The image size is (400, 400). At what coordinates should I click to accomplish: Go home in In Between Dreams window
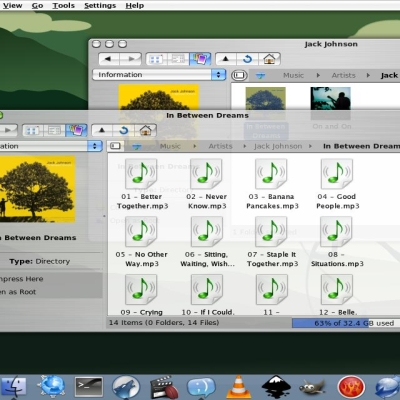pos(146,130)
